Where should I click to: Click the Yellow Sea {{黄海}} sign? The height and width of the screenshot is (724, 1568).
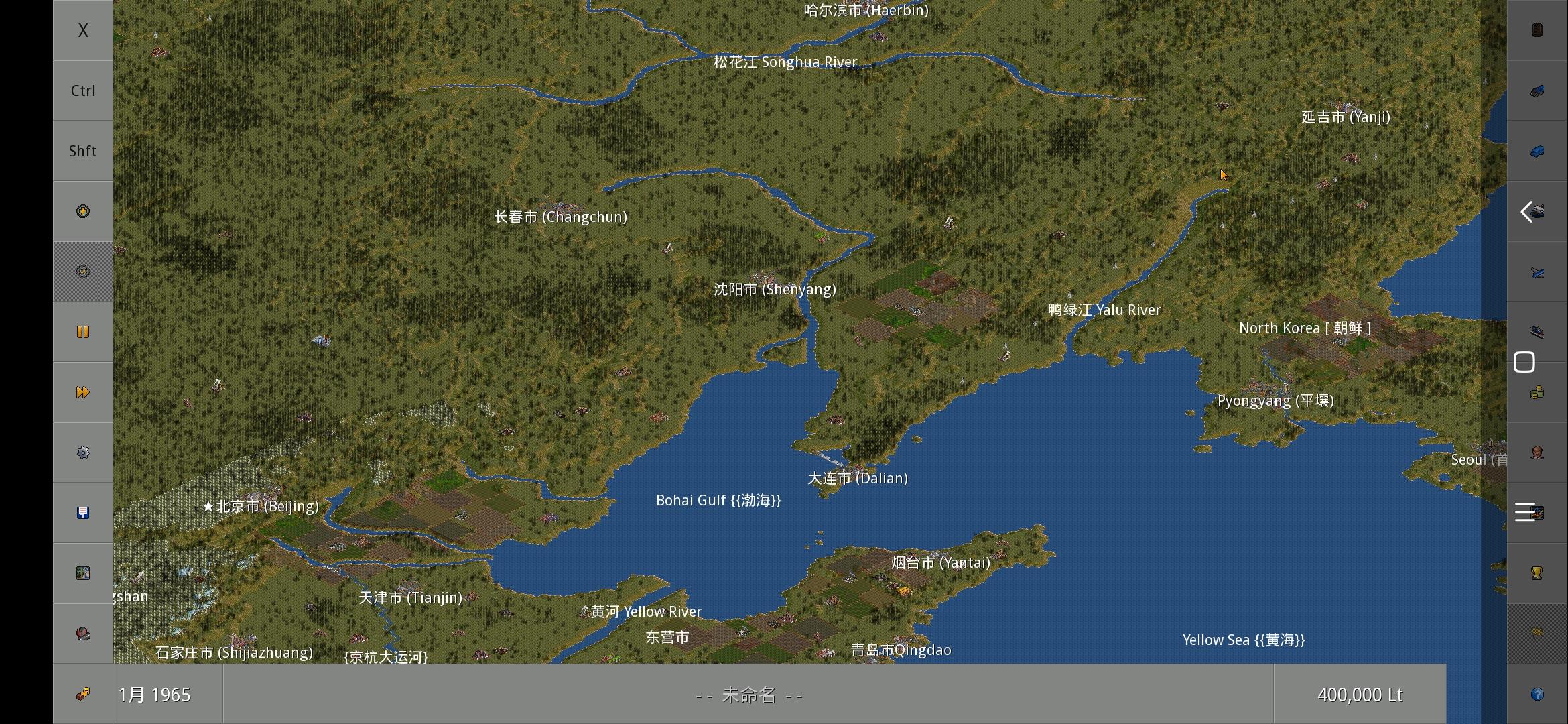[x=1244, y=640]
